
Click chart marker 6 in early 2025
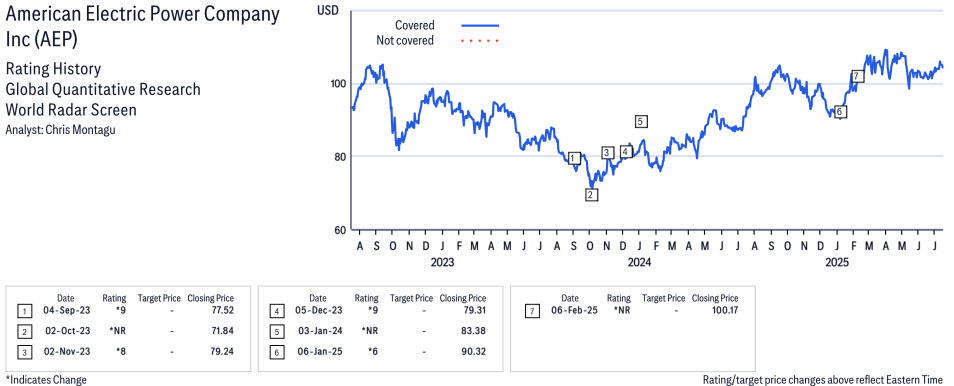pos(840,111)
